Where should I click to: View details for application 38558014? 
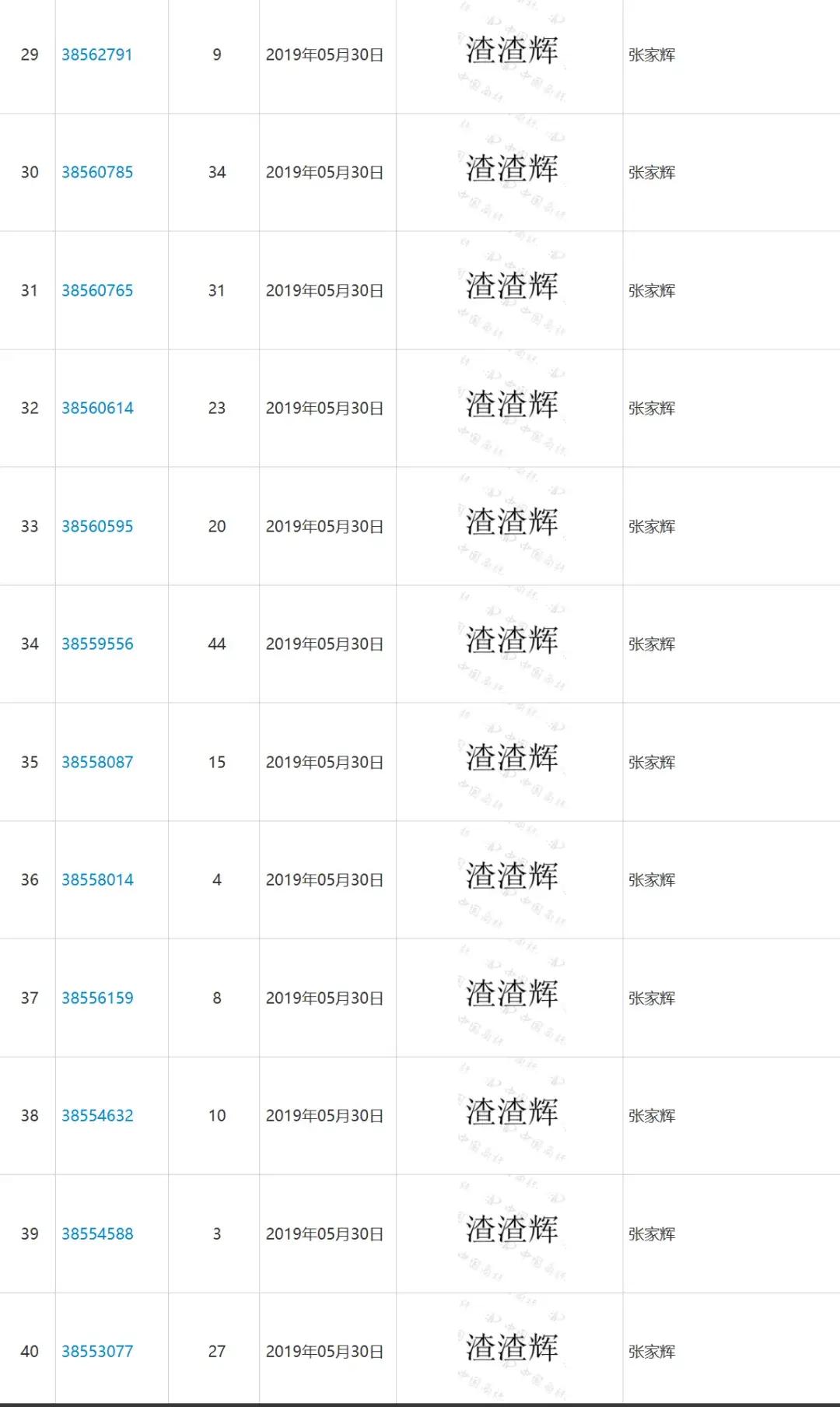pyautogui.click(x=97, y=879)
